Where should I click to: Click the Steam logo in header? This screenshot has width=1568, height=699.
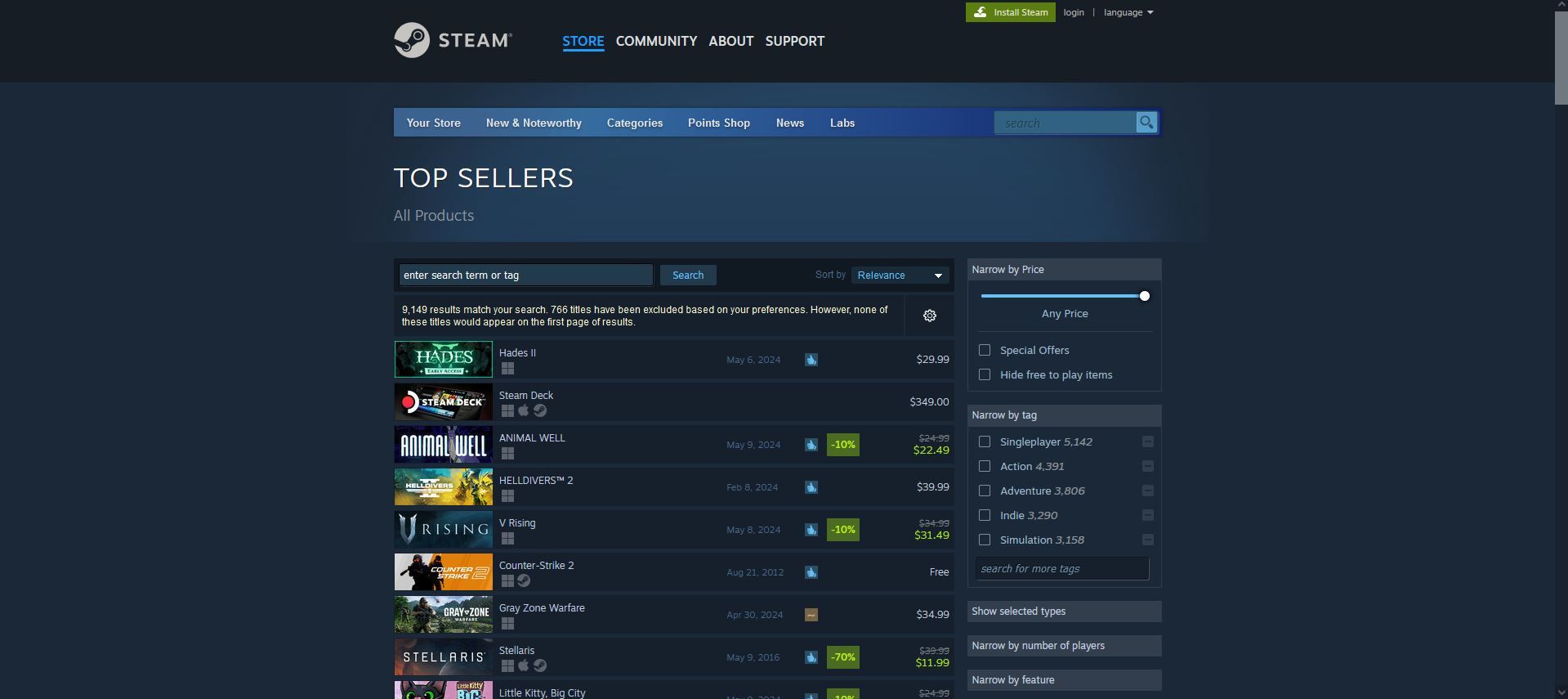click(x=453, y=40)
